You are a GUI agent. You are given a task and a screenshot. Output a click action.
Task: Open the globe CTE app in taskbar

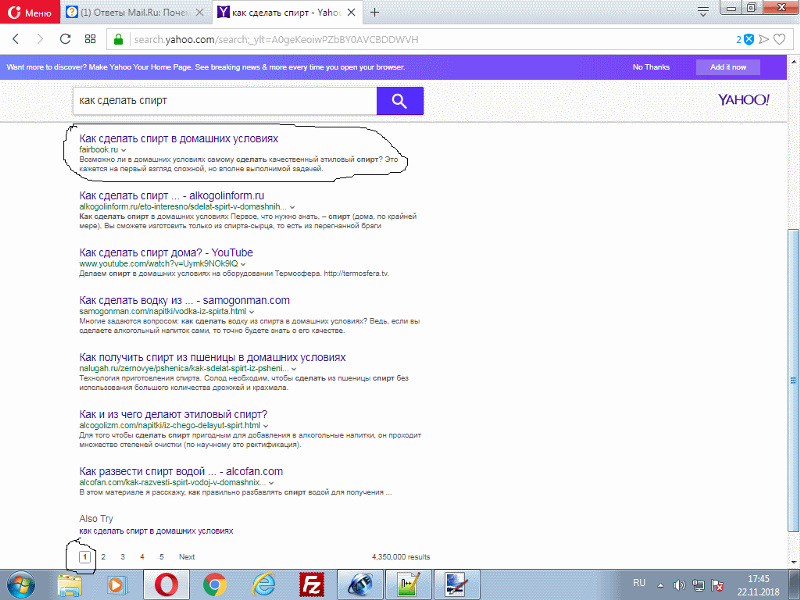[360, 585]
